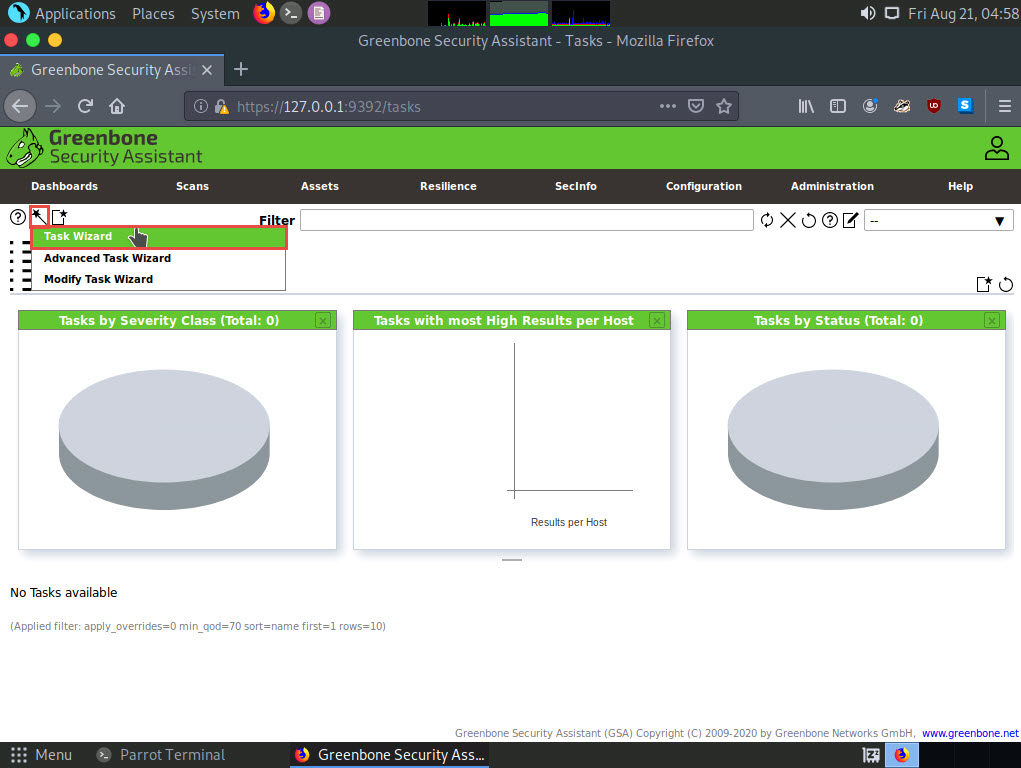
Task: Click the Greenbone Security Ass... taskbar entry
Action: pos(389,755)
